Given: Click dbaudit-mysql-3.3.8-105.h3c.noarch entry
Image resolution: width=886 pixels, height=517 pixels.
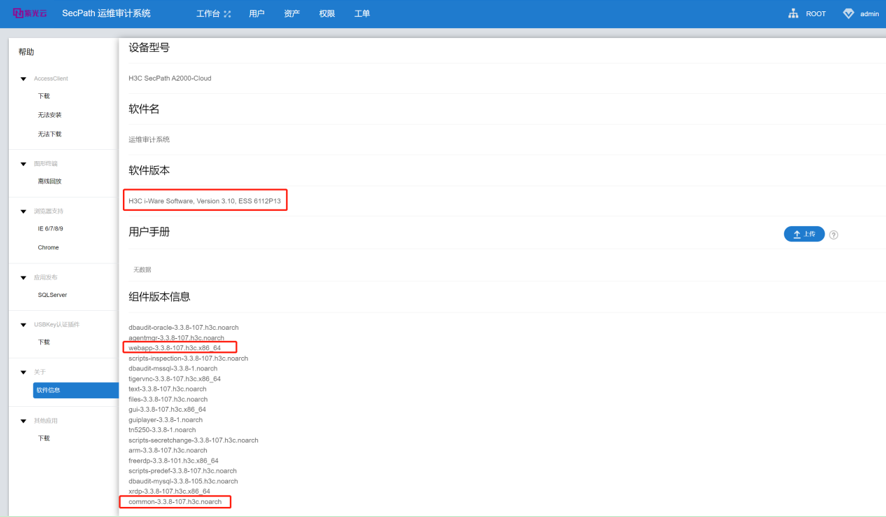Looking at the screenshot, I should [183, 481].
